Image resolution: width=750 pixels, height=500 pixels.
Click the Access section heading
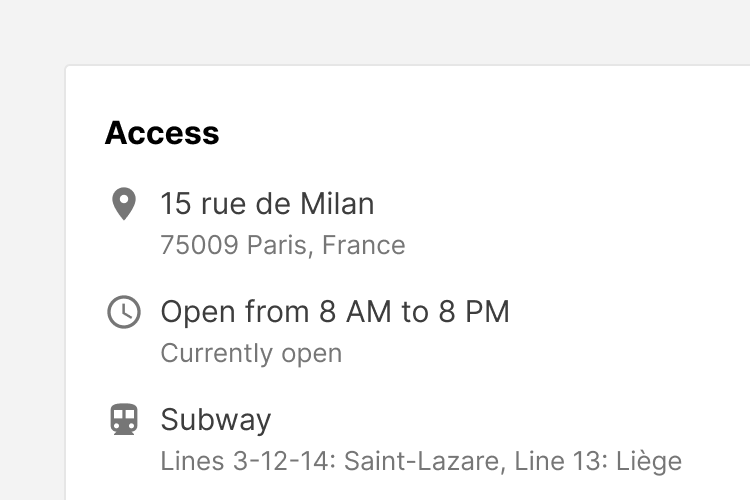[162, 133]
